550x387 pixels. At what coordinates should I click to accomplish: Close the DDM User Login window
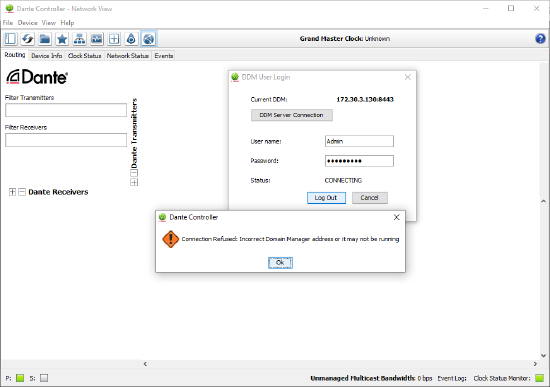pos(408,77)
